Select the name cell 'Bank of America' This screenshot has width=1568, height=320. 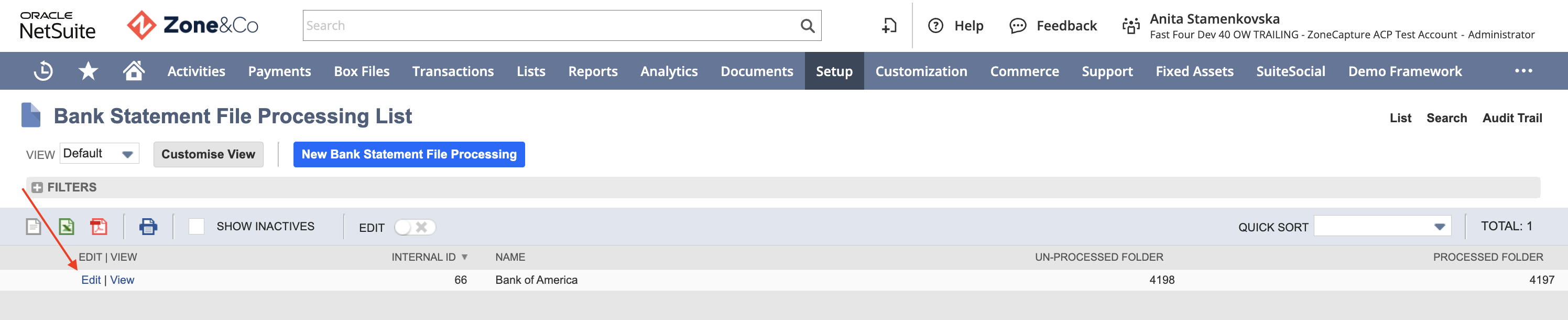536,280
